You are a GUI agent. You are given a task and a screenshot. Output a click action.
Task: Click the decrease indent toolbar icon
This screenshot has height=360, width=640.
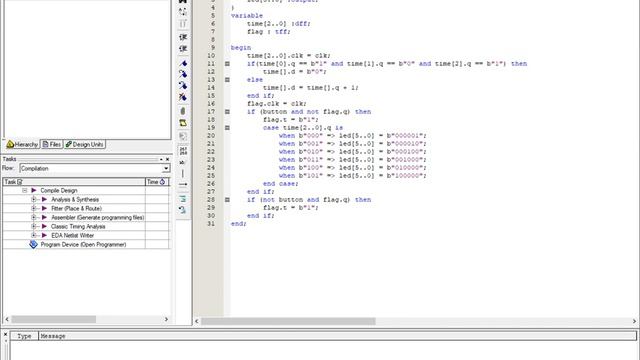coord(183,49)
